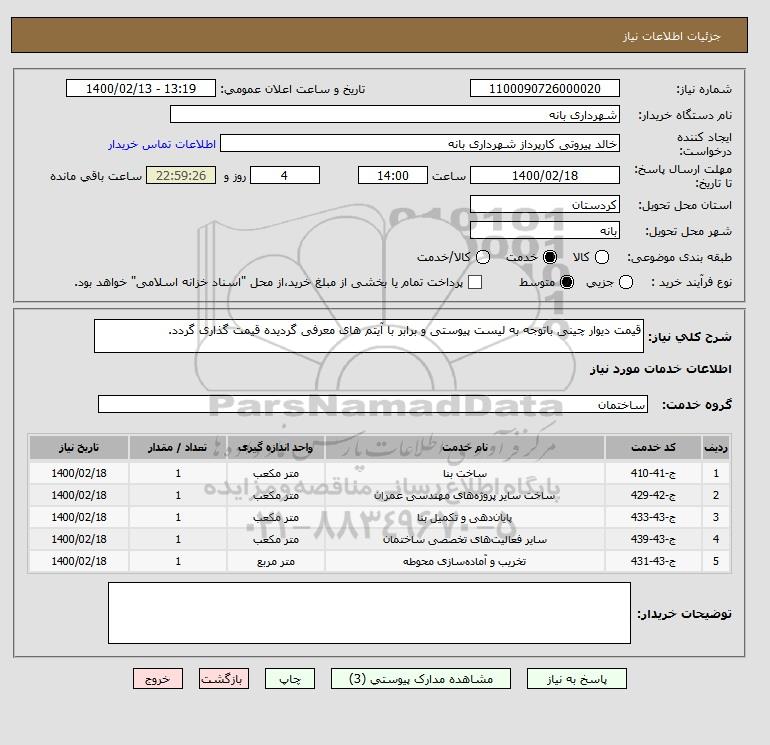Click the need number field 1100090726000020
Image resolution: width=770 pixels, height=745 pixels.
545,88
